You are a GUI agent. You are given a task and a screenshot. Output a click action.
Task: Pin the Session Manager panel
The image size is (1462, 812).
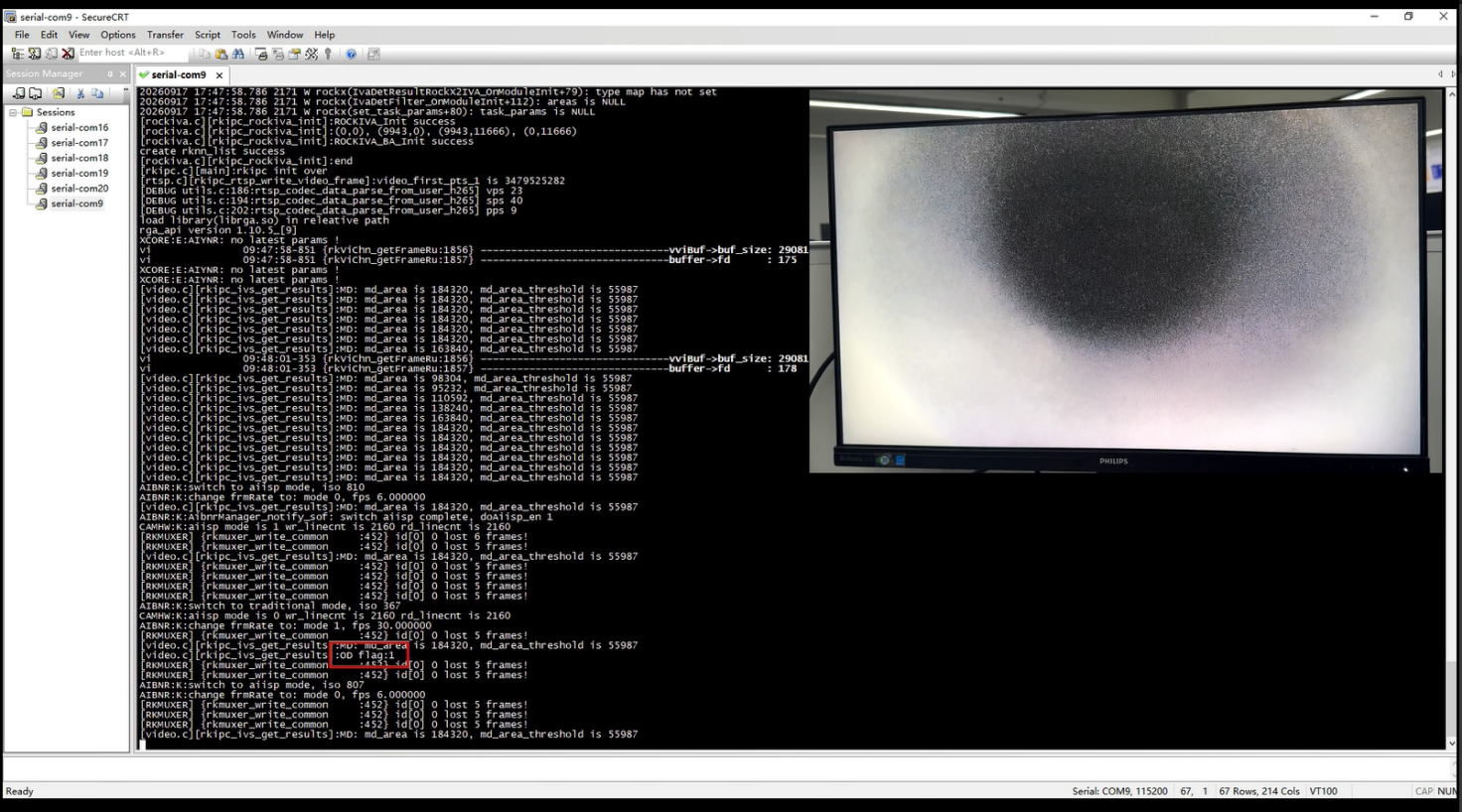point(110,73)
